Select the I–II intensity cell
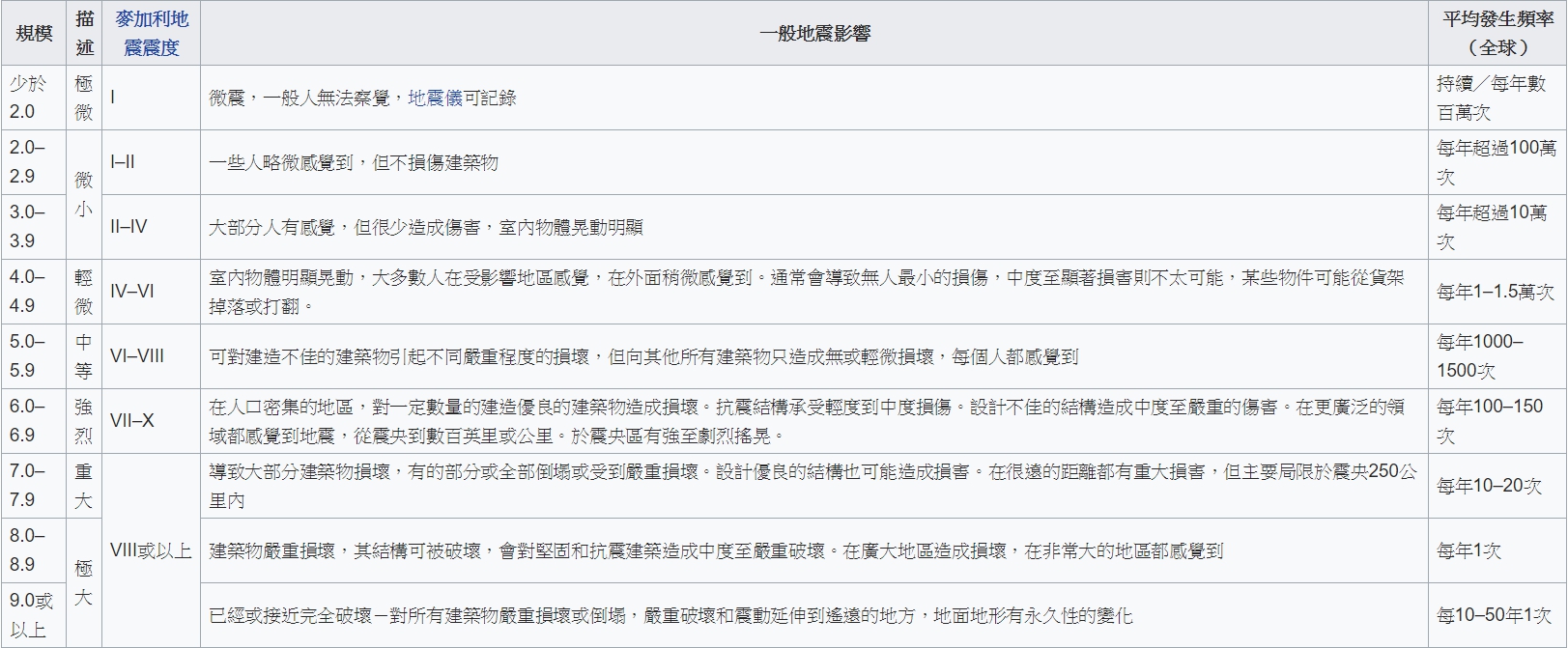Image resolution: width=1568 pixels, height=648 pixels. tap(152, 162)
